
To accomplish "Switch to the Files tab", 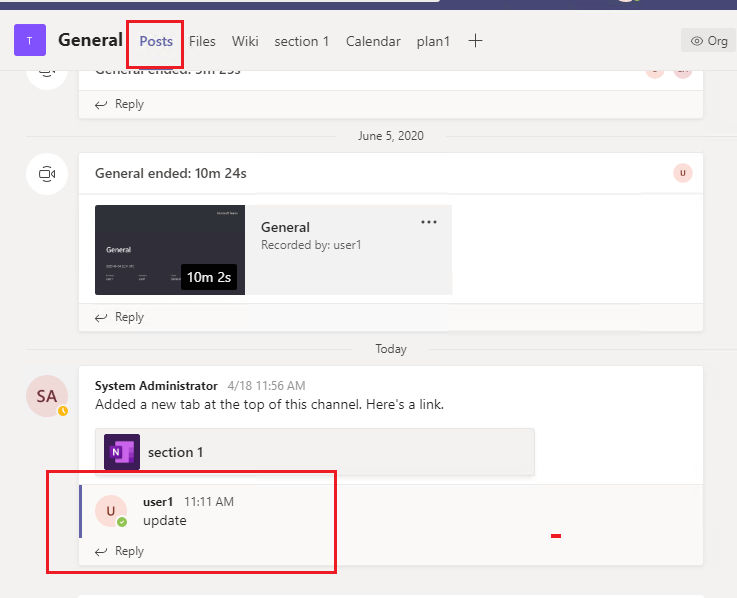I will click(x=202, y=41).
